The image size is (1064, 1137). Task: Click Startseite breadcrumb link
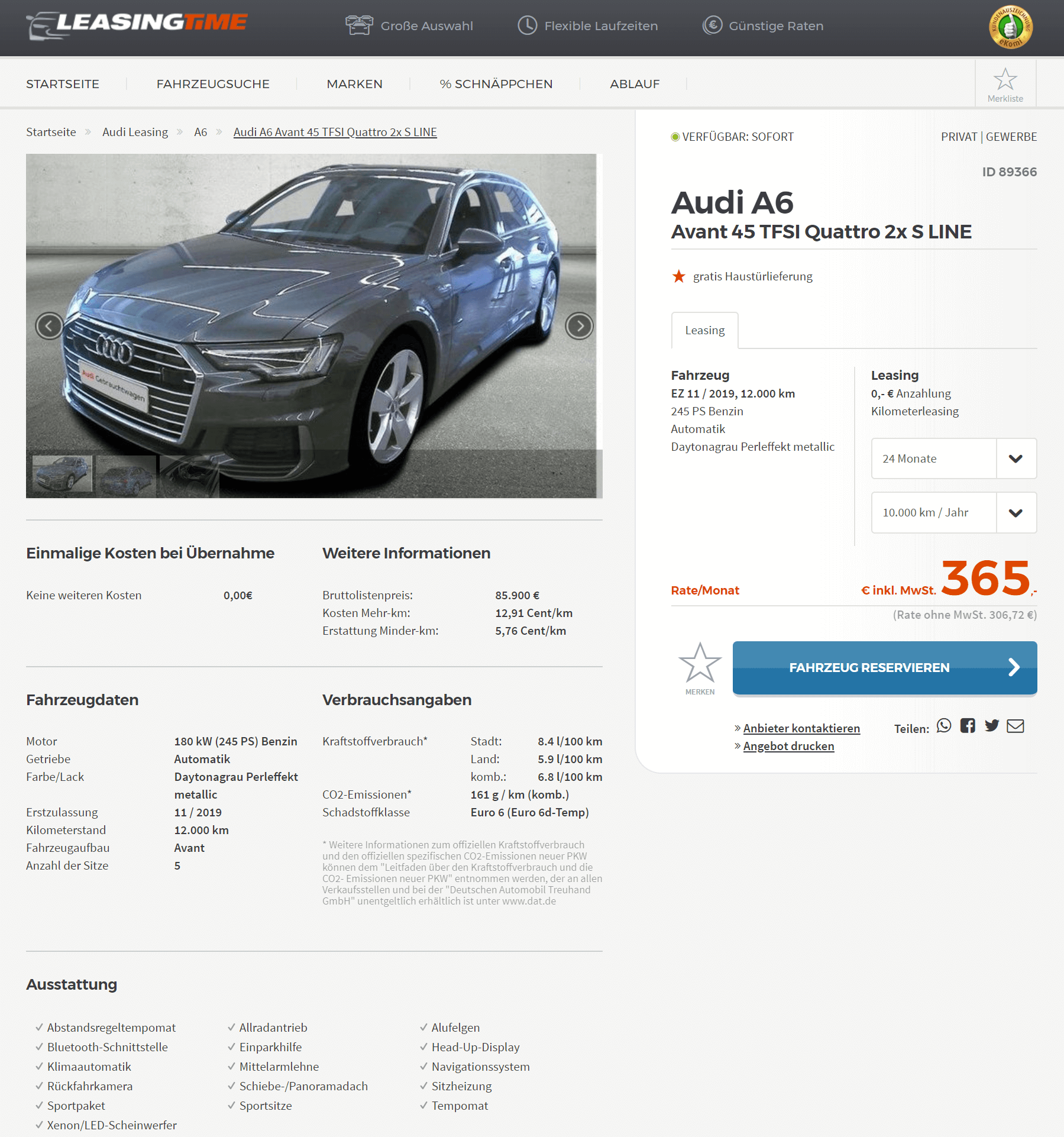(51, 132)
